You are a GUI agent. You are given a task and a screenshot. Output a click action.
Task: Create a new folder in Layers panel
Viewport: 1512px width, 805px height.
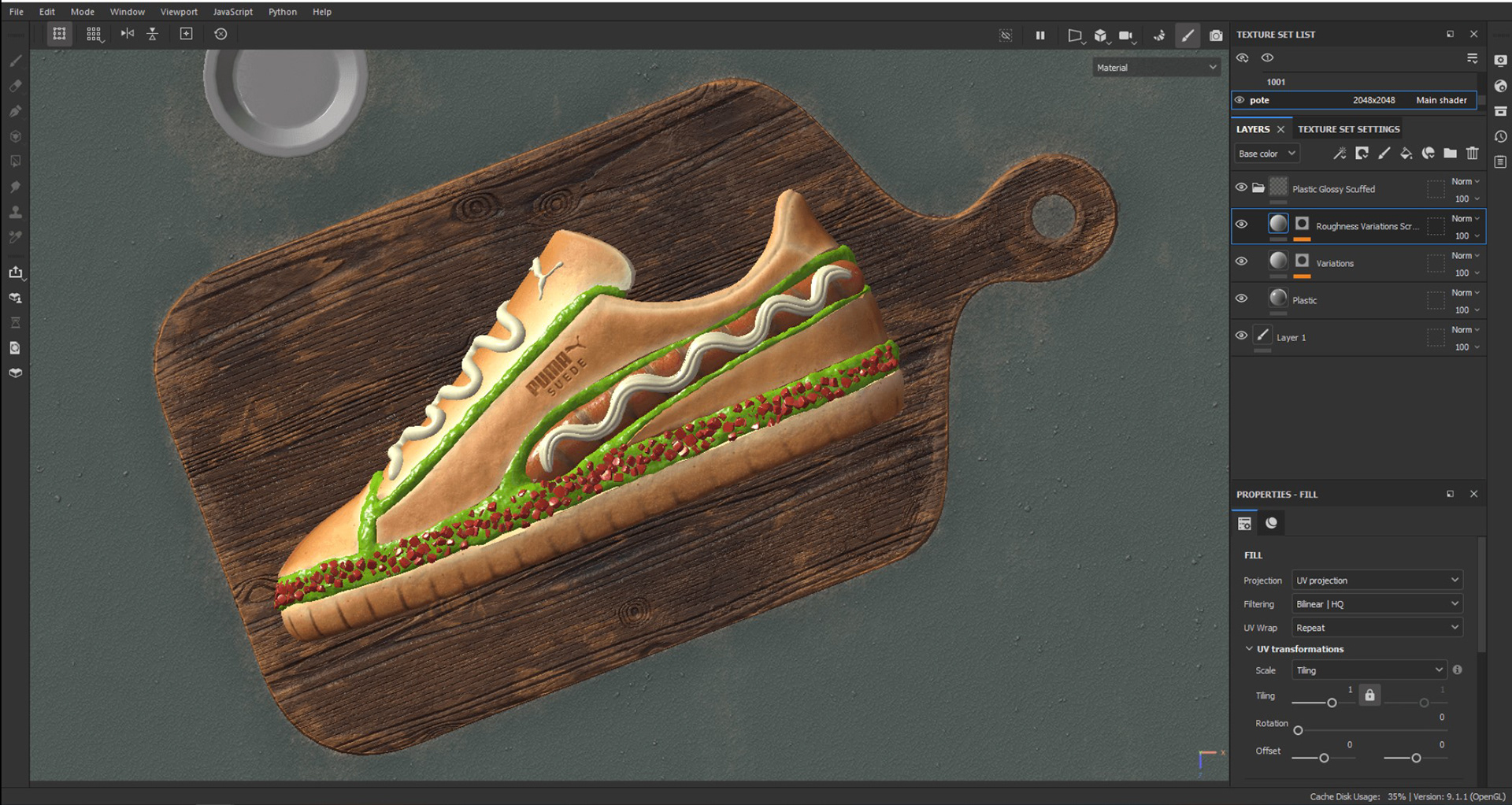coord(1450,154)
